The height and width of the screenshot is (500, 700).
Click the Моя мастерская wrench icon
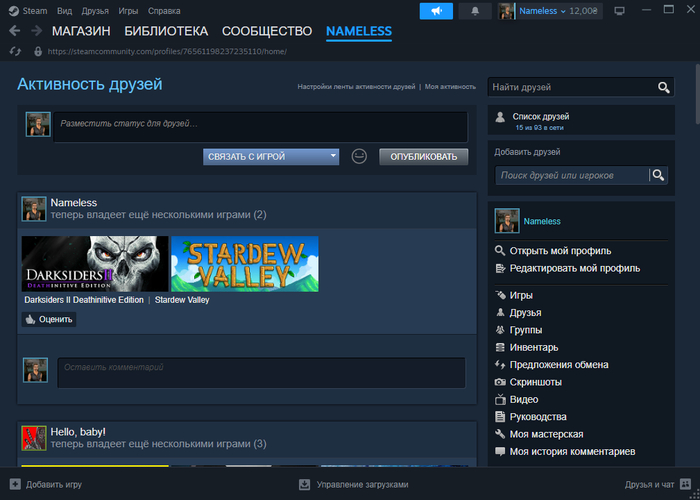click(x=500, y=434)
